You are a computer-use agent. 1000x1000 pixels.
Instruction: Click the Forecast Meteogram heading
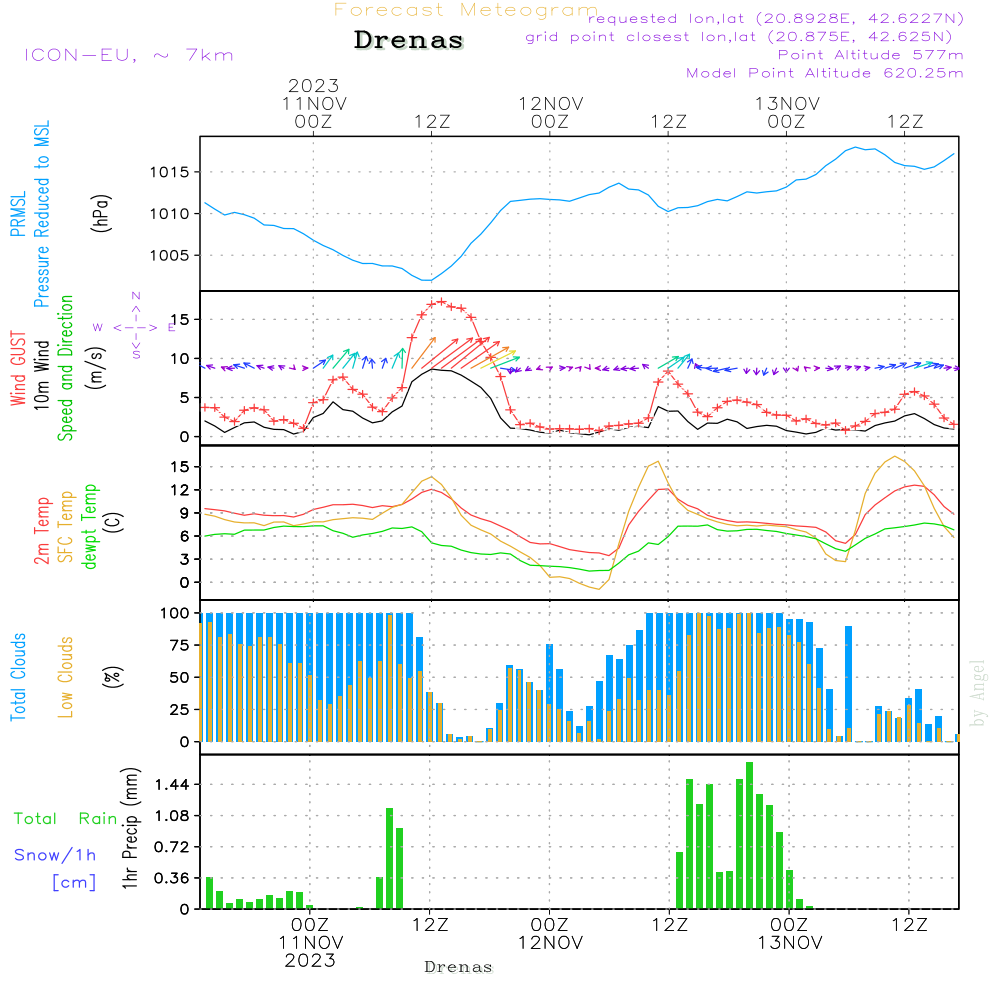pyautogui.click(x=466, y=11)
